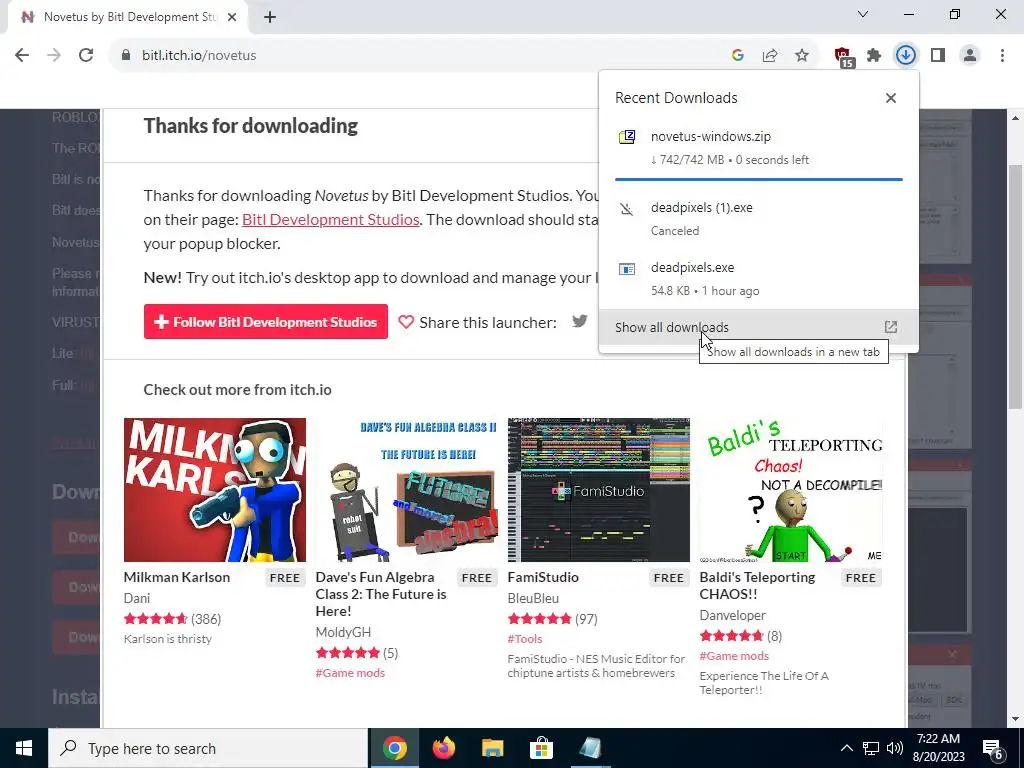Image resolution: width=1024 pixels, height=768 pixels.
Task: Click the address bar URL
Action: (x=199, y=56)
